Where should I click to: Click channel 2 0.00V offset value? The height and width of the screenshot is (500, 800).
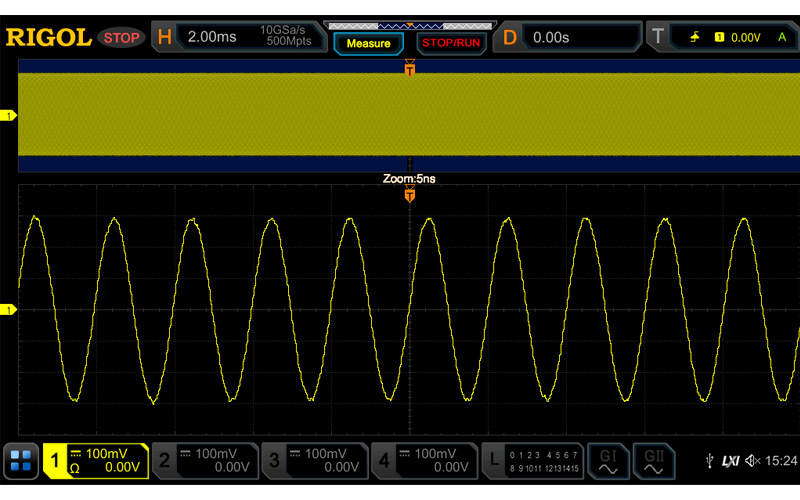232,467
